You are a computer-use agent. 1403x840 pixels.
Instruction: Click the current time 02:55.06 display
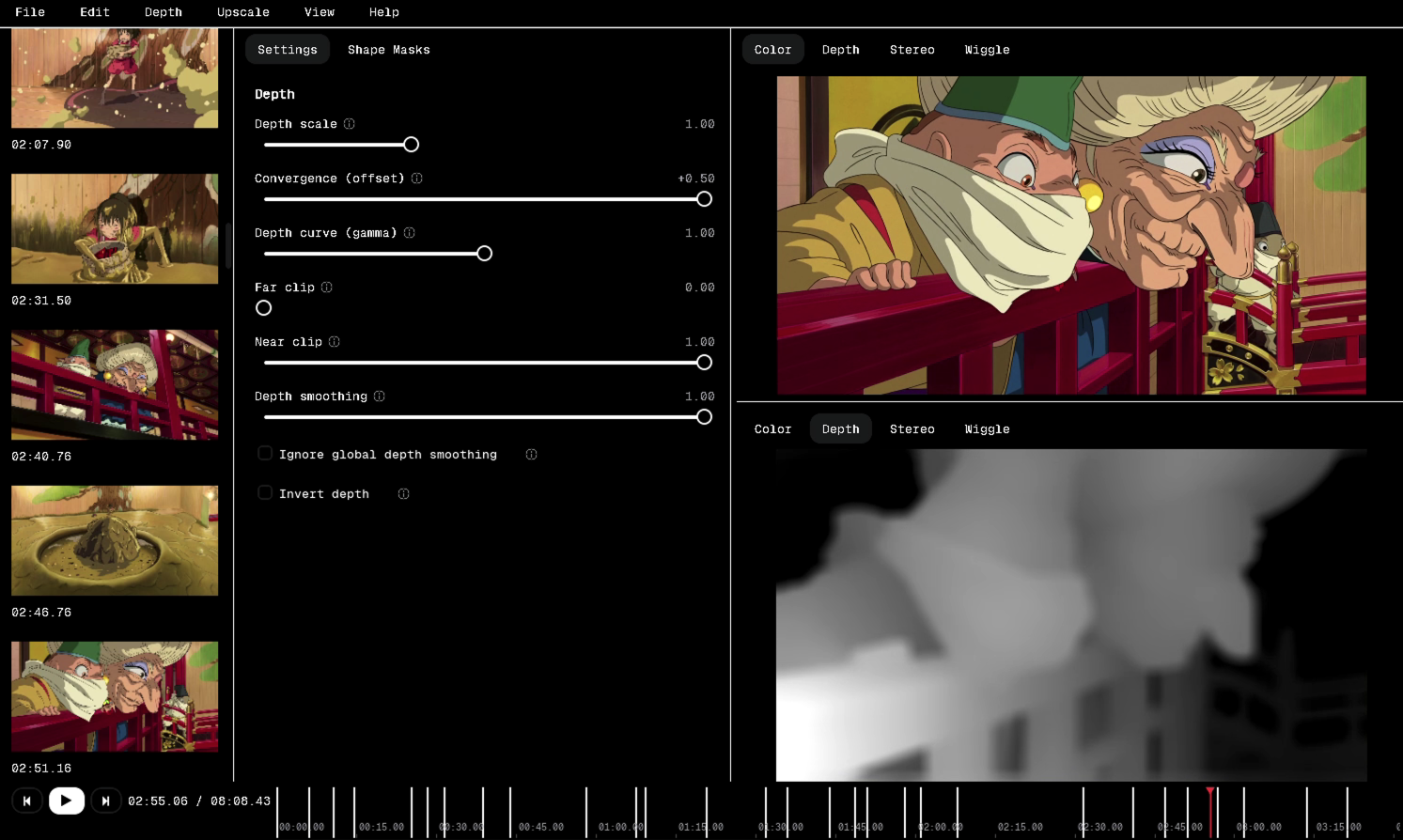coord(158,801)
